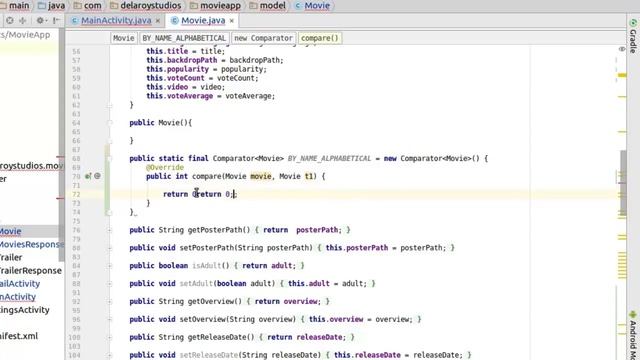Click the collapse-all icon in project toolbar
640x360 pixels.
pos(22,20)
